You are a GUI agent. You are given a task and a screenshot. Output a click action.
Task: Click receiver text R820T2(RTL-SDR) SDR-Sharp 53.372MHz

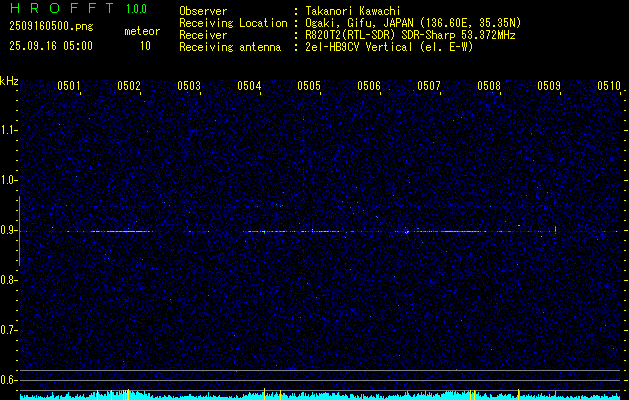(410, 35)
